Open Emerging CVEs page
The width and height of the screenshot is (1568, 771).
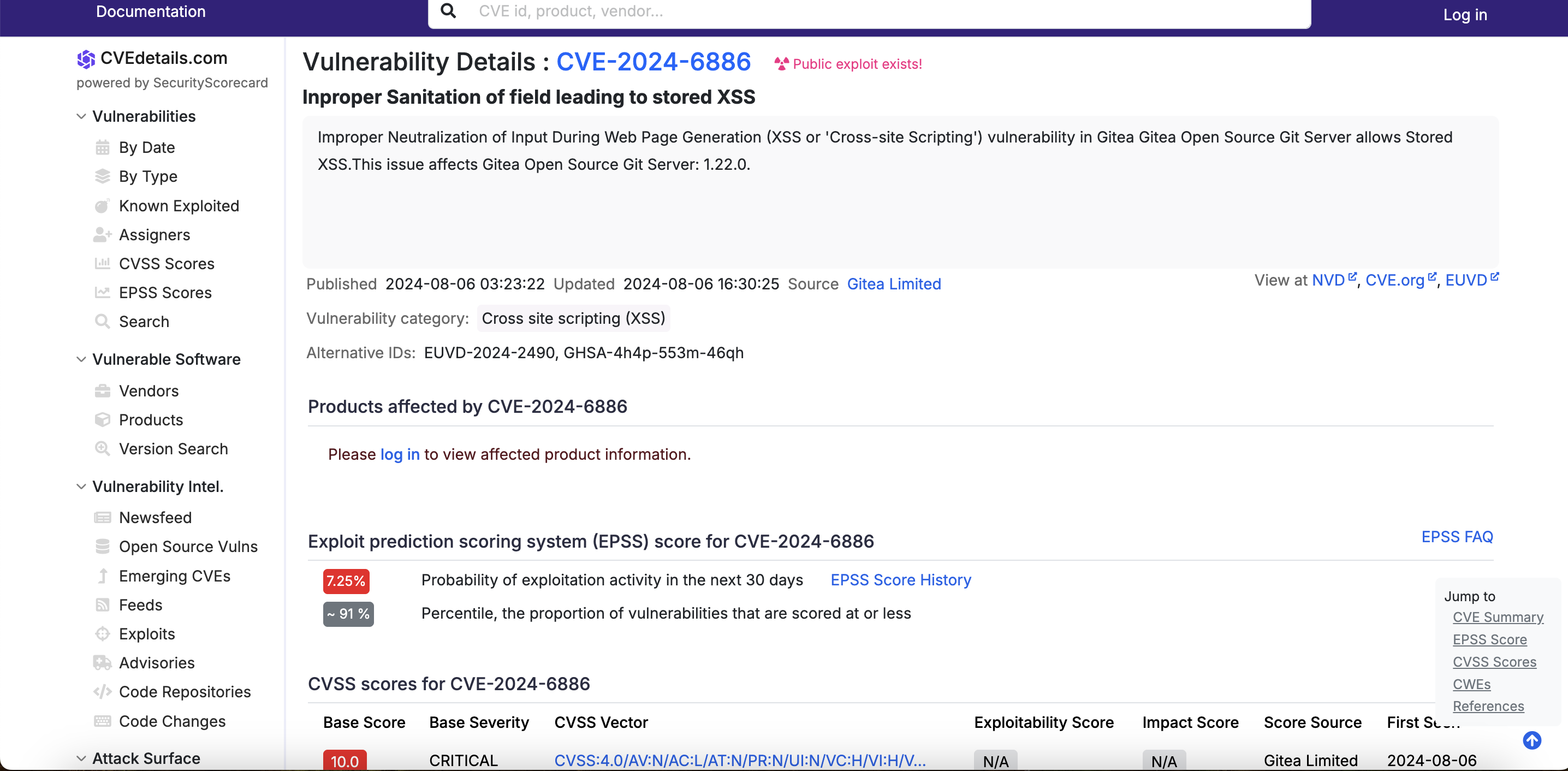[175, 576]
